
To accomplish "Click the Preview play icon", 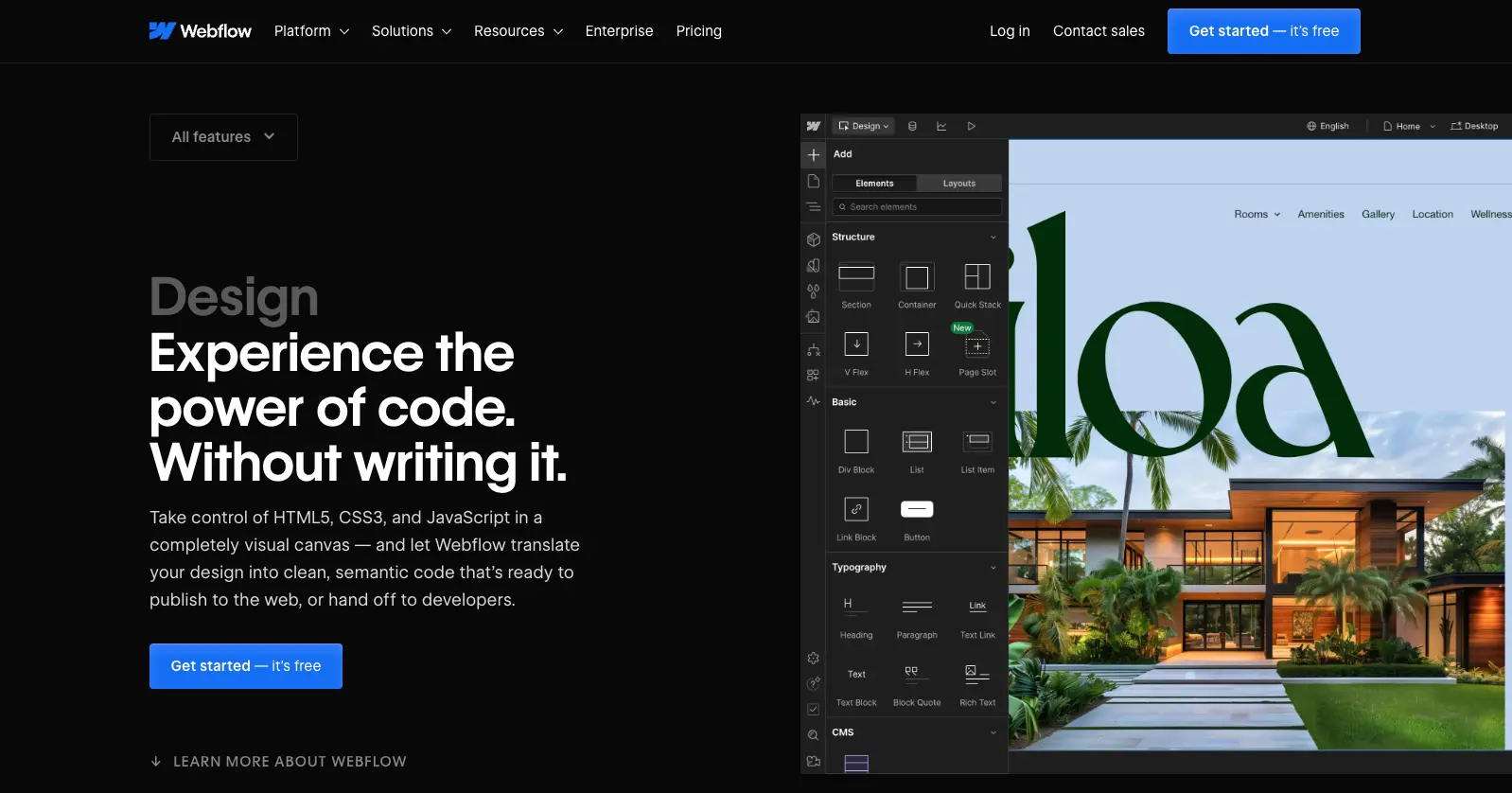I will 971,126.
